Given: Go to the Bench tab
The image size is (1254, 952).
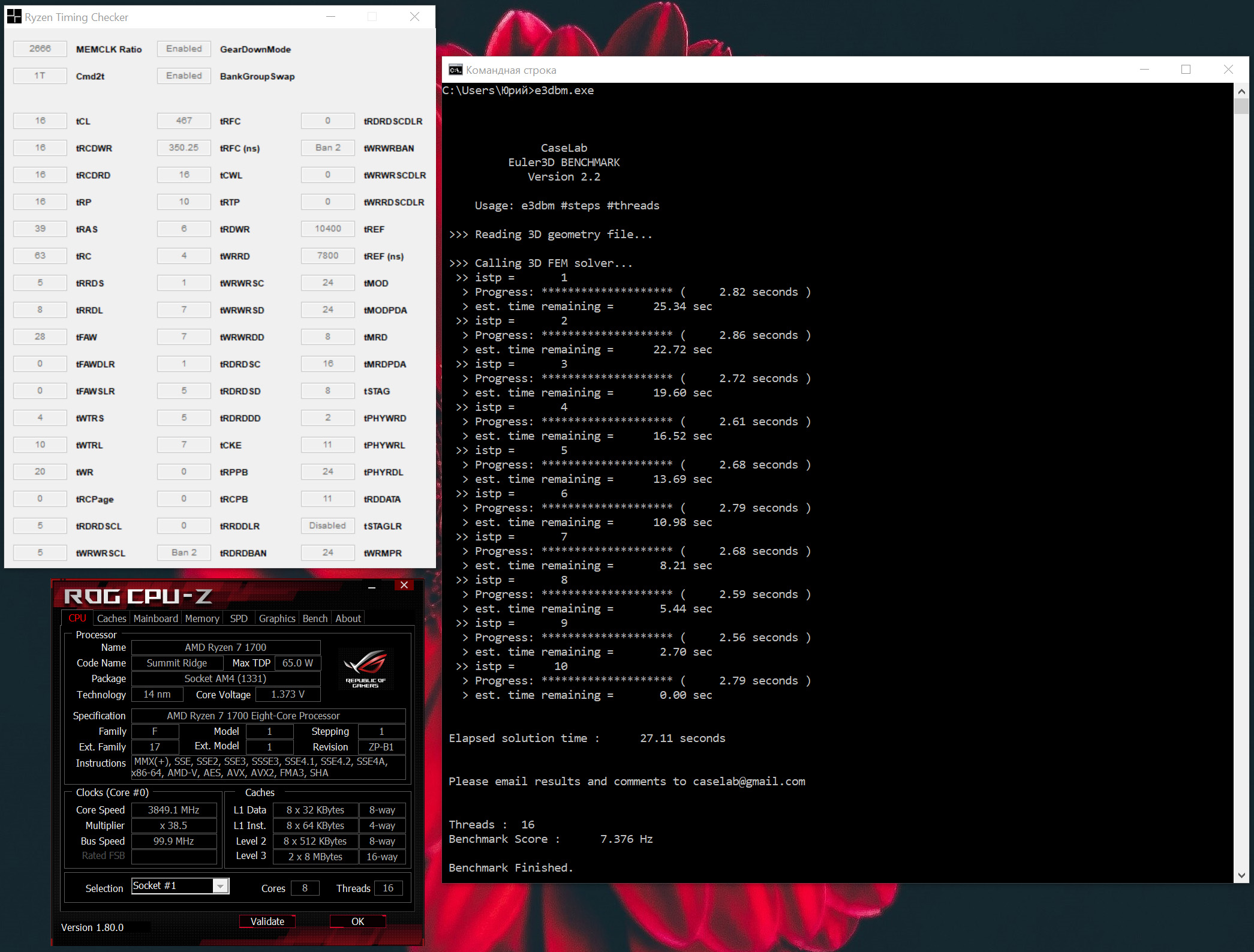Looking at the screenshot, I should coord(315,618).
